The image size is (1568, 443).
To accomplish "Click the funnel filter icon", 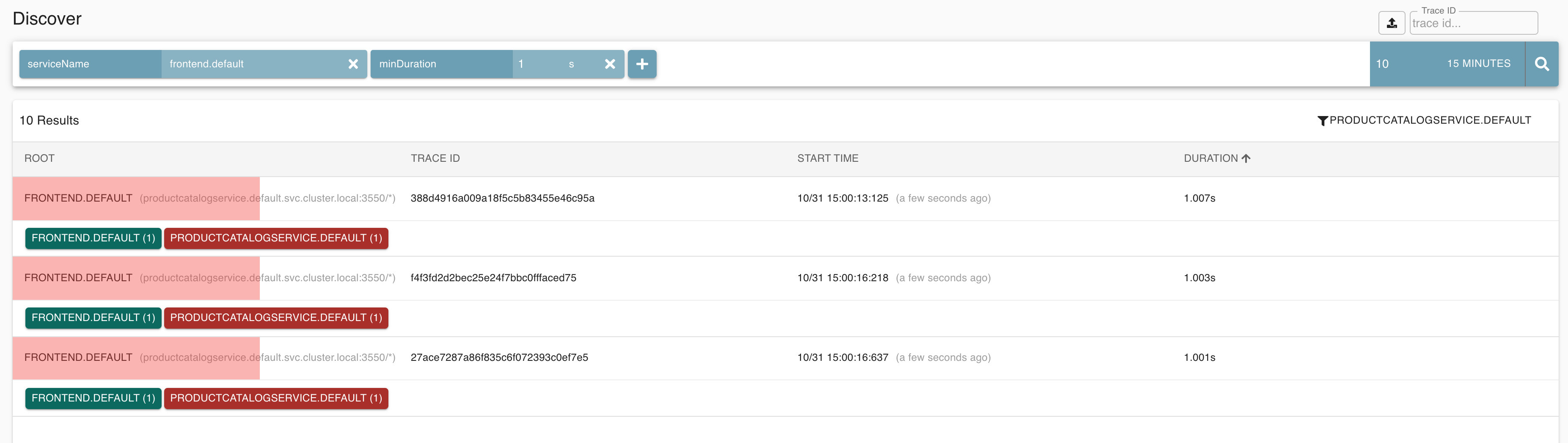I will (1322, 121).
